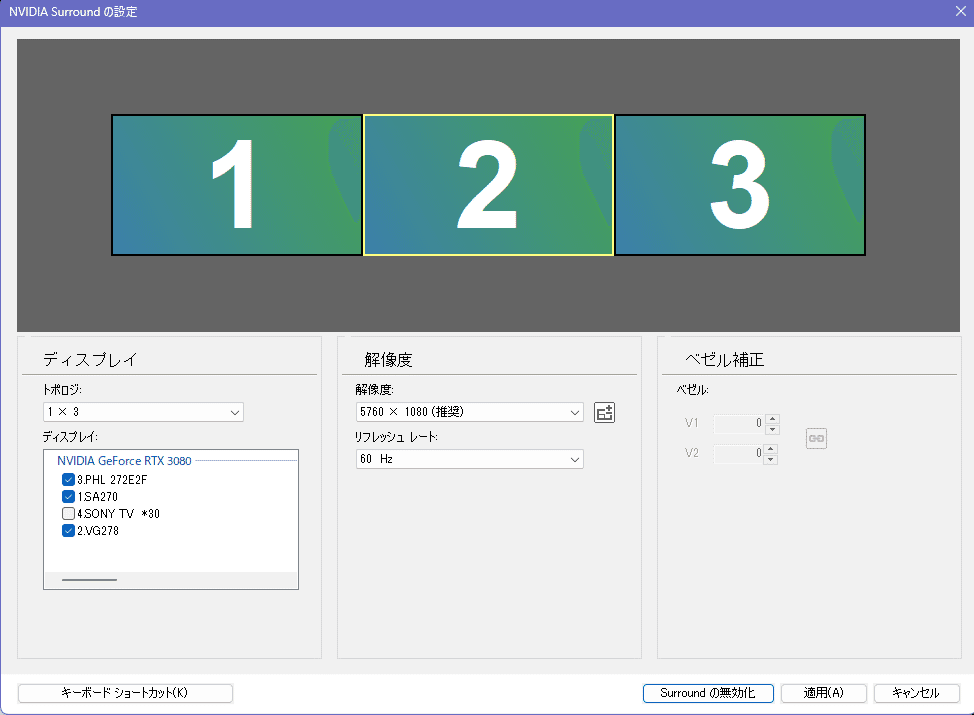This screenshot has width=974, height=715.
Task: Increase V2 bezel with up arrow
Action: pyautogui.click(x=771, y=449)
